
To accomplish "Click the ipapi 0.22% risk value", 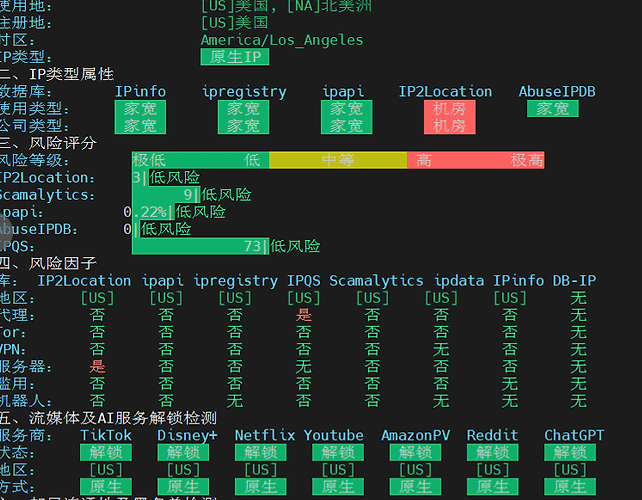I will [x=145, y=212].
